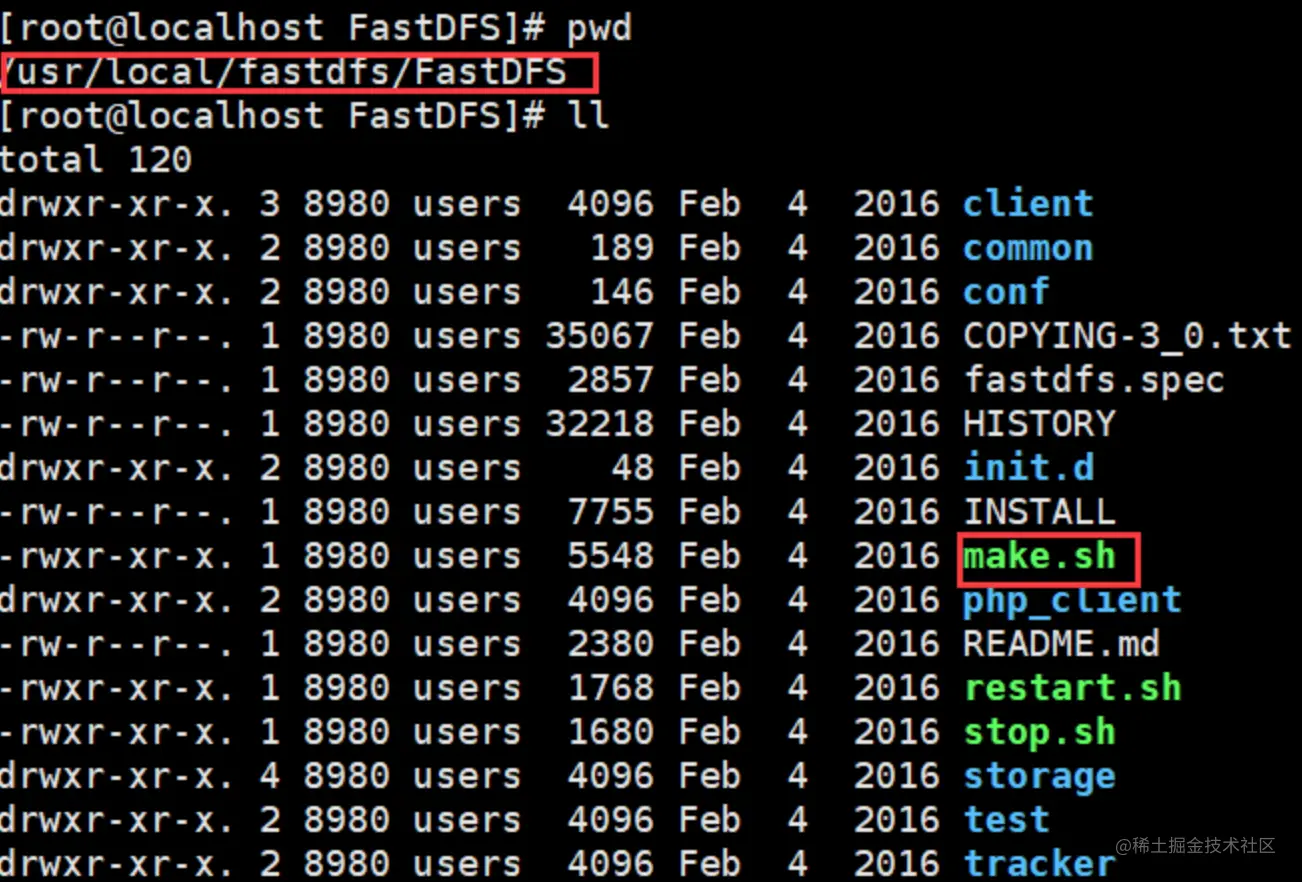Click the /usr/local/fastdfs/FastDFS path output
Screen dimensions: 1302x882
[x=284, y=72]
